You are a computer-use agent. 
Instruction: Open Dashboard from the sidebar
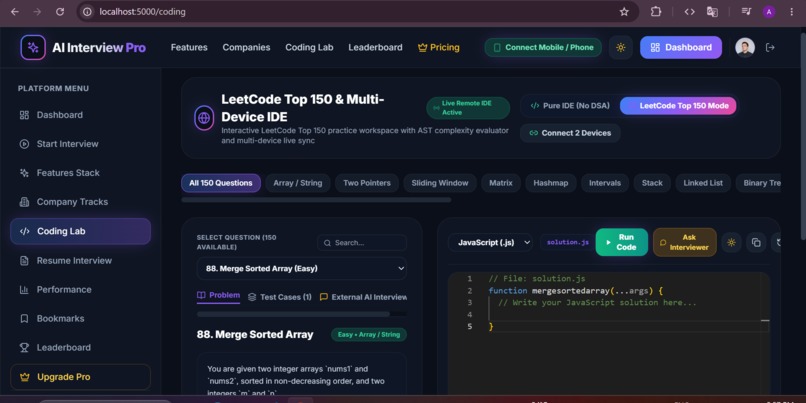coord(81,115)
